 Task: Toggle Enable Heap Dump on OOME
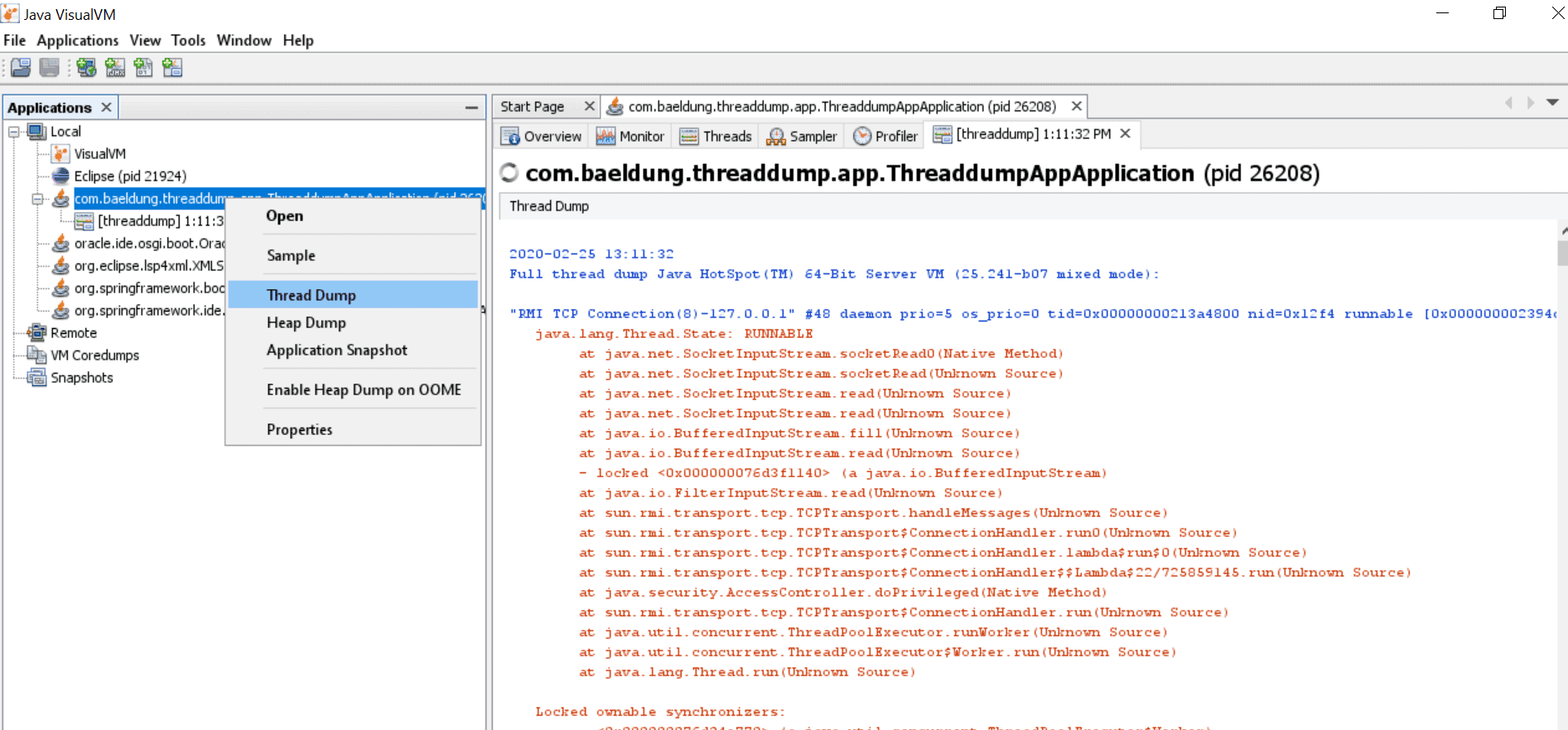point(363,389)
